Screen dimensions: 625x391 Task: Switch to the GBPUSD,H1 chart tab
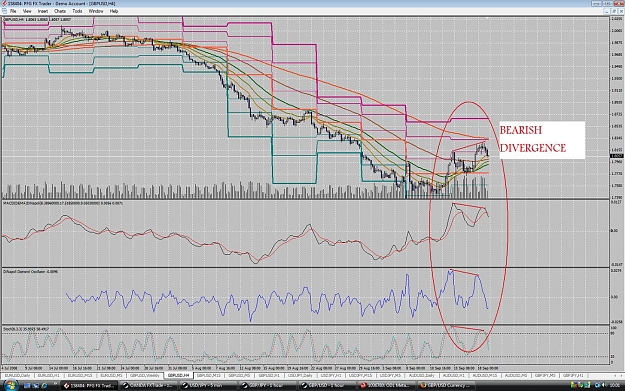point(269,375)
